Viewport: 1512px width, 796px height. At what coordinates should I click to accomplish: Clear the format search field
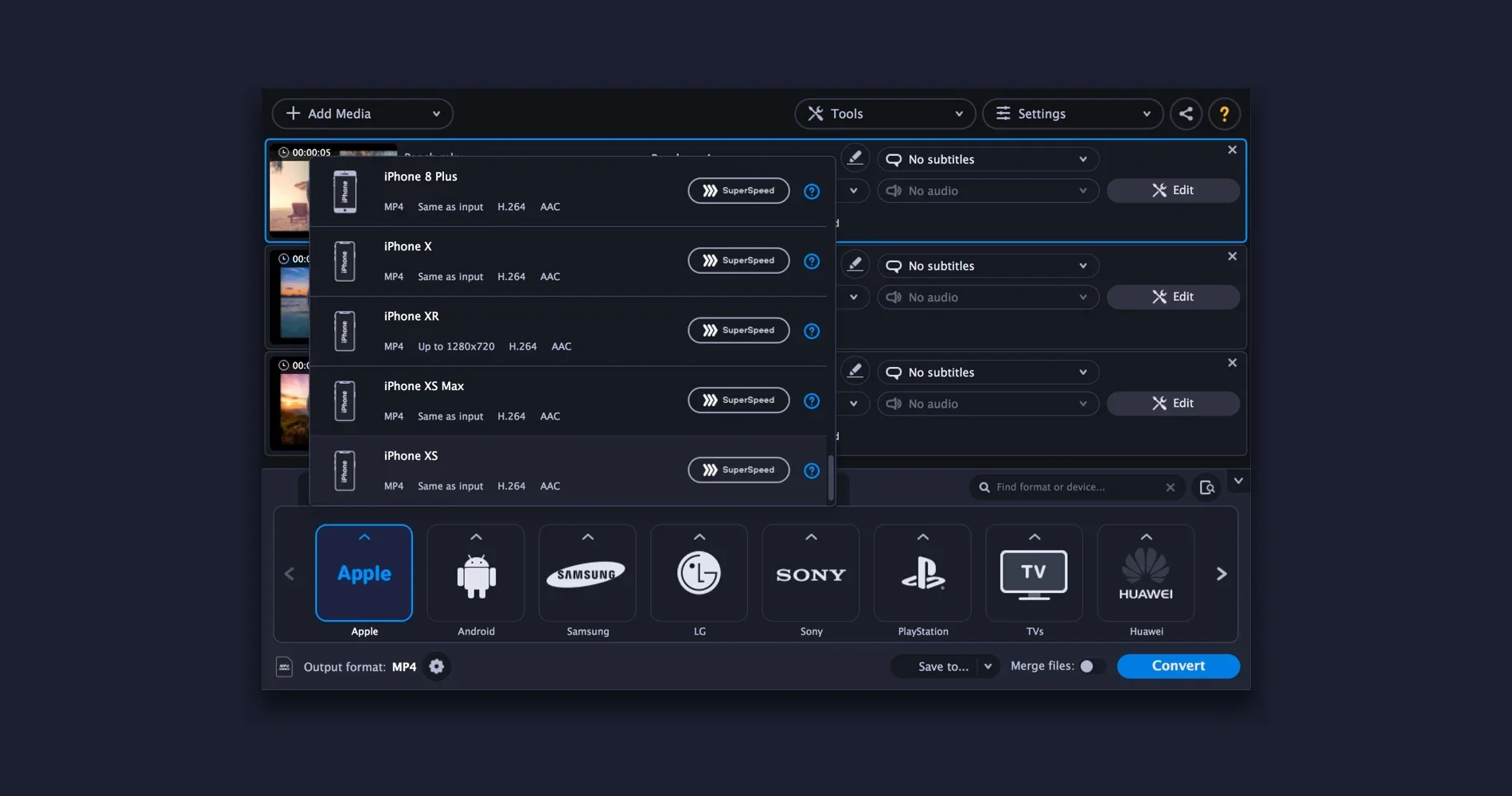(x=1170, y=487)
